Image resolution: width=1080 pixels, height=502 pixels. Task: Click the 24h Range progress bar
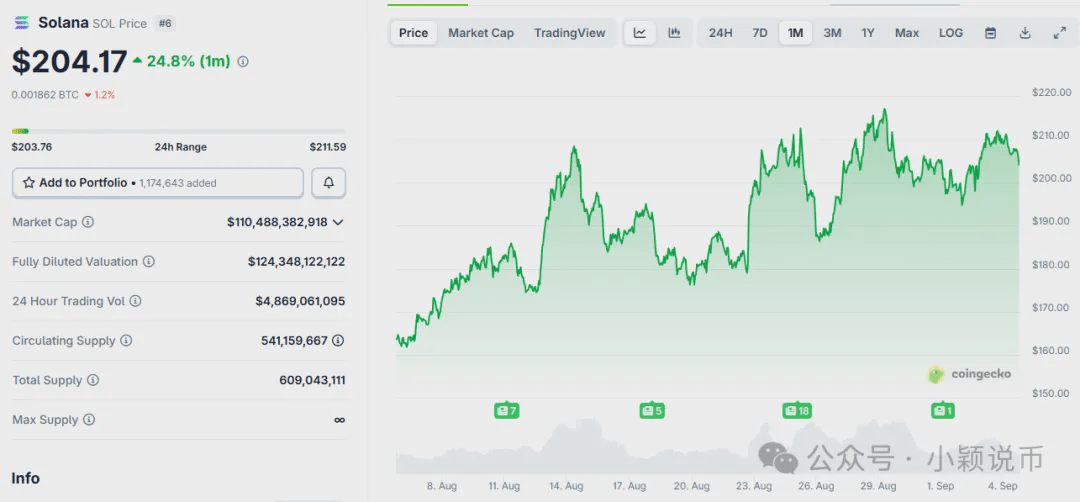click(x=179, y=131)
